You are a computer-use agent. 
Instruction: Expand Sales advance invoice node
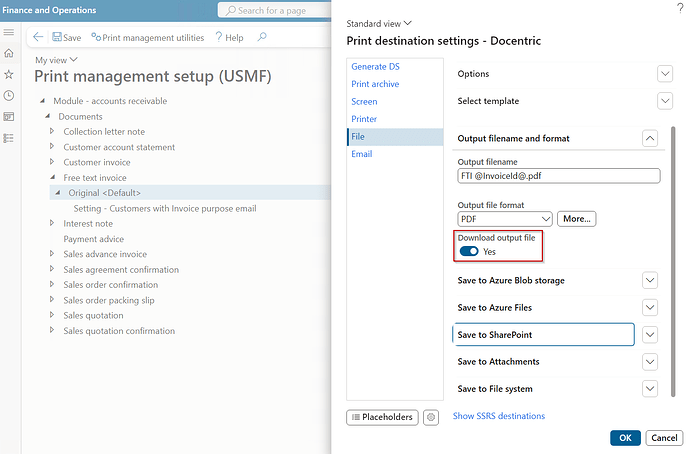pyautogui.click(x=52, y=254)
